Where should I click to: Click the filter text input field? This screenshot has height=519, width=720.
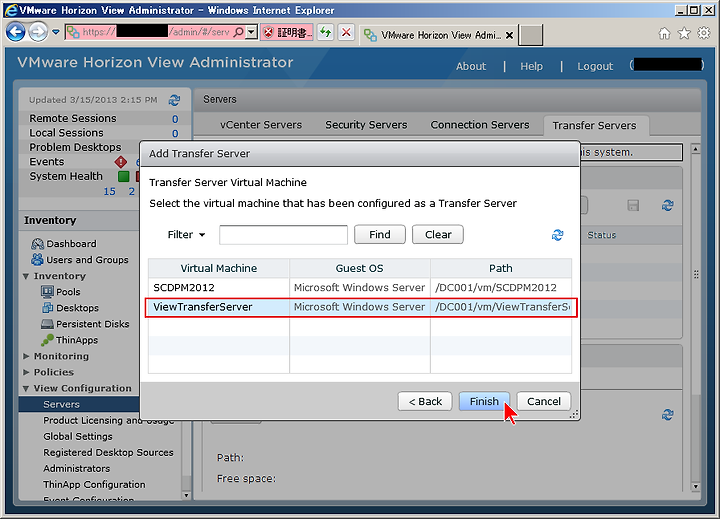(283, 235)
